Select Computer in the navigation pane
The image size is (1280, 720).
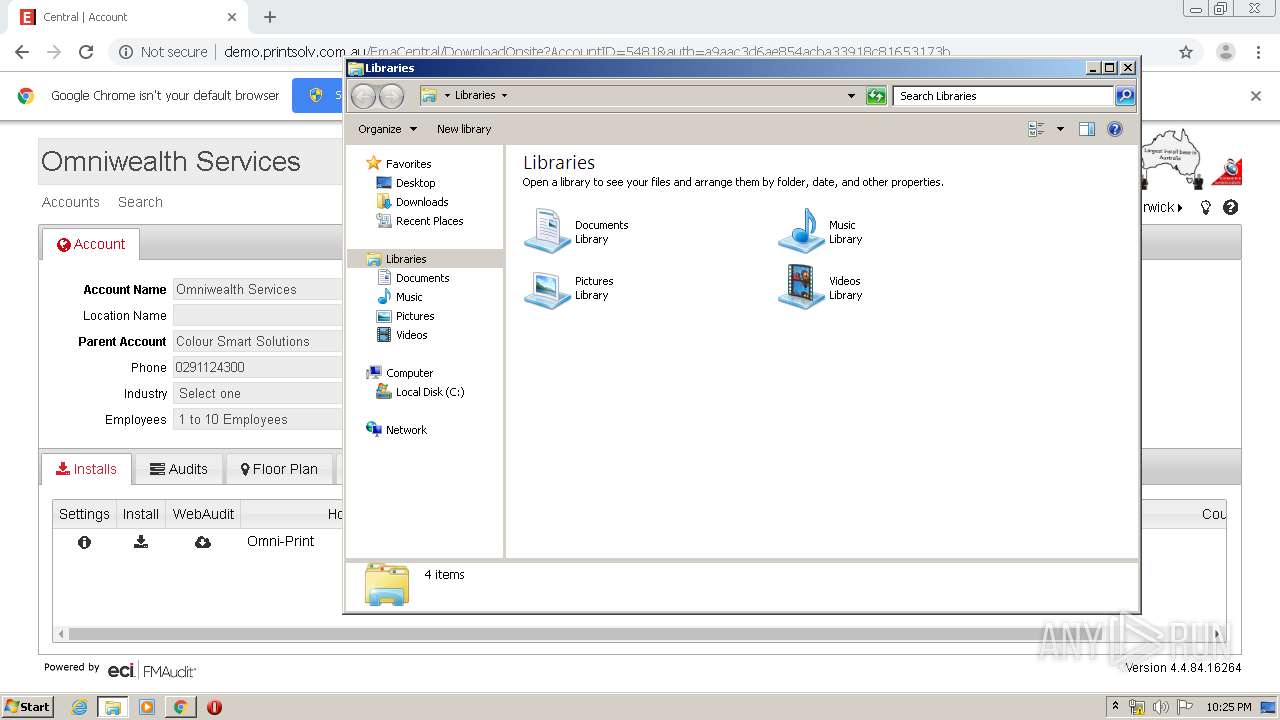409,373
